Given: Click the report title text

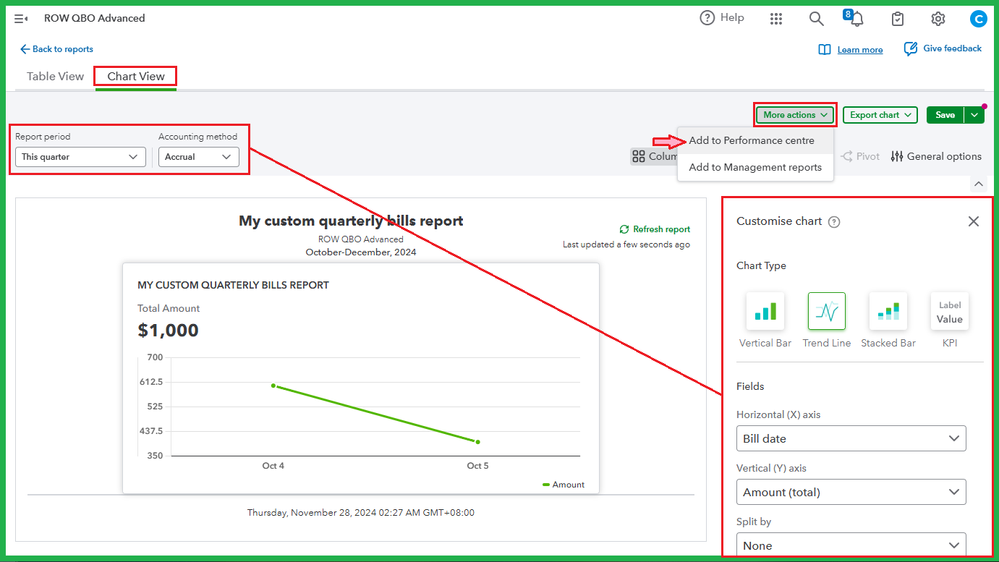Looking at the screenshot, I should click(351, 221).
